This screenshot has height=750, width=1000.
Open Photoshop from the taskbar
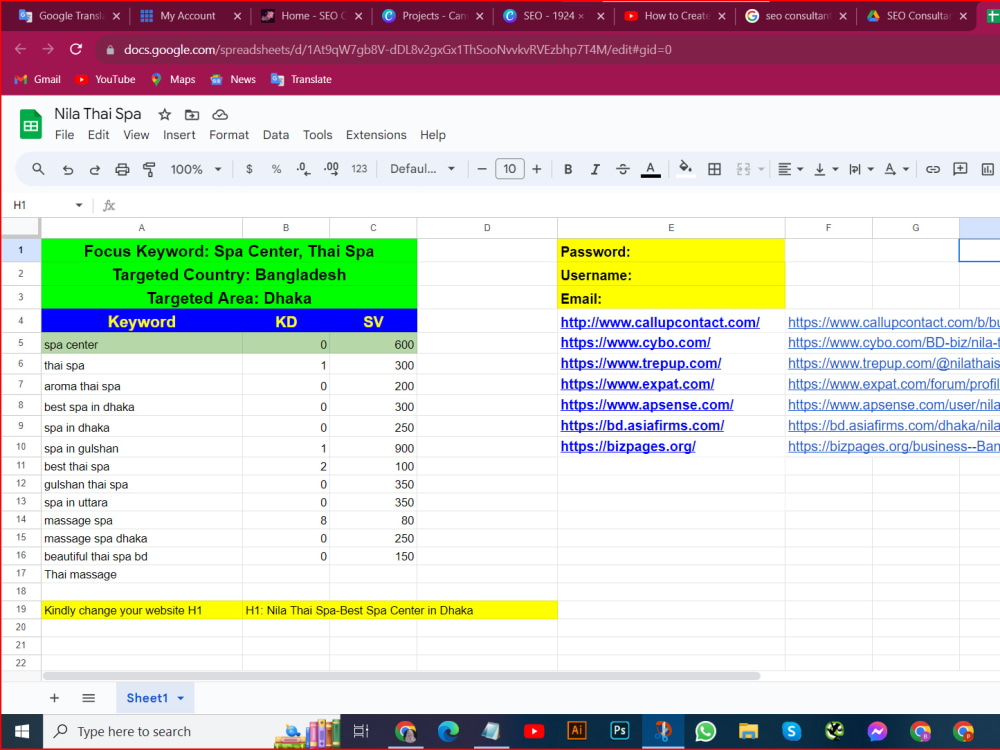pyautogui.click(x=619, y=731)
